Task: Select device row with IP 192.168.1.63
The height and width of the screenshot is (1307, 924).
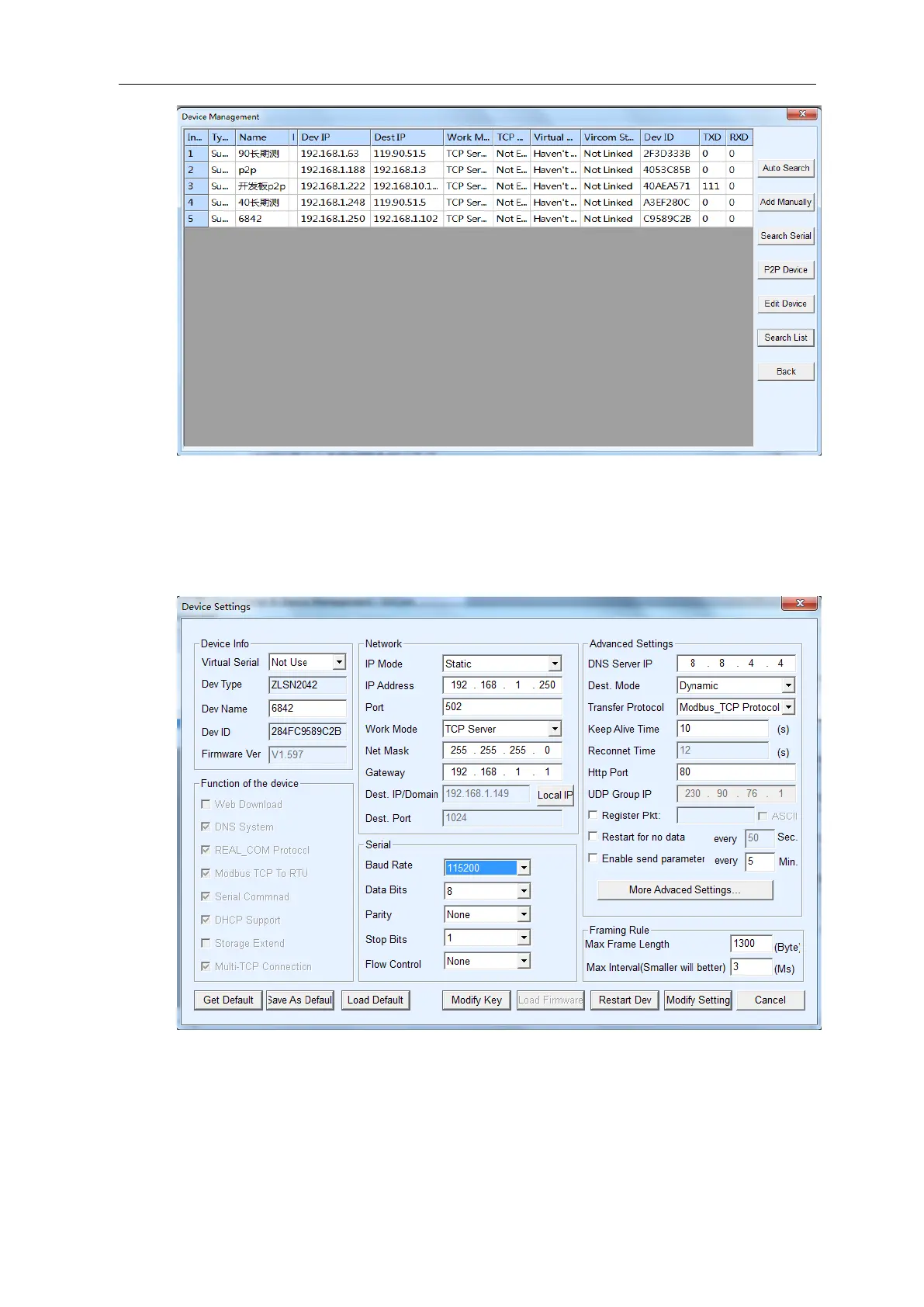Action: pyautogui.click(x=468, y=154)
